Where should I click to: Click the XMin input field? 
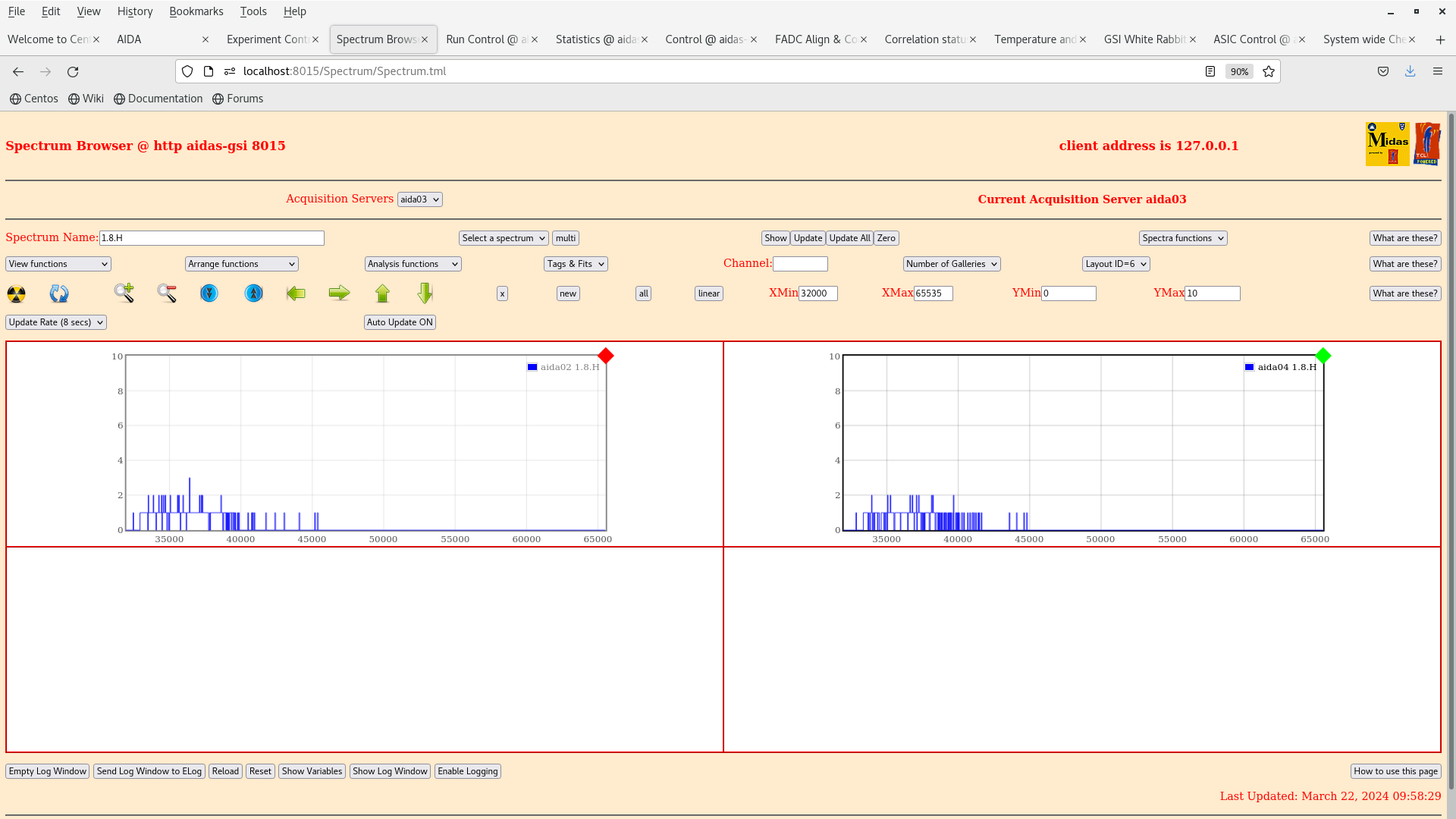pos(818,293)
